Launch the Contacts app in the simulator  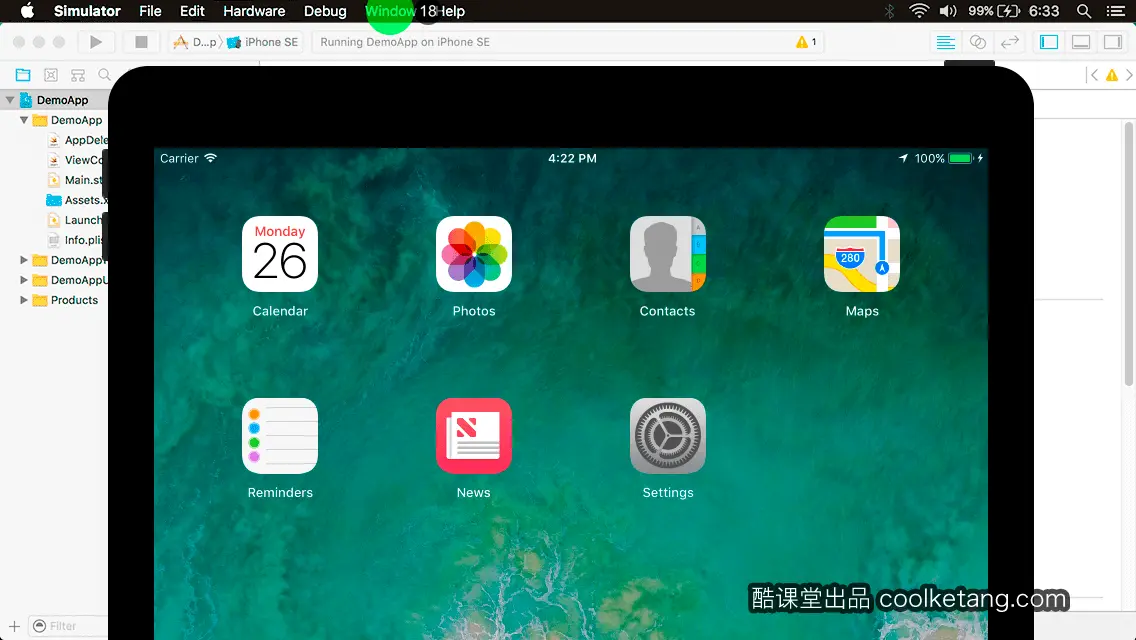coord(667,254)
